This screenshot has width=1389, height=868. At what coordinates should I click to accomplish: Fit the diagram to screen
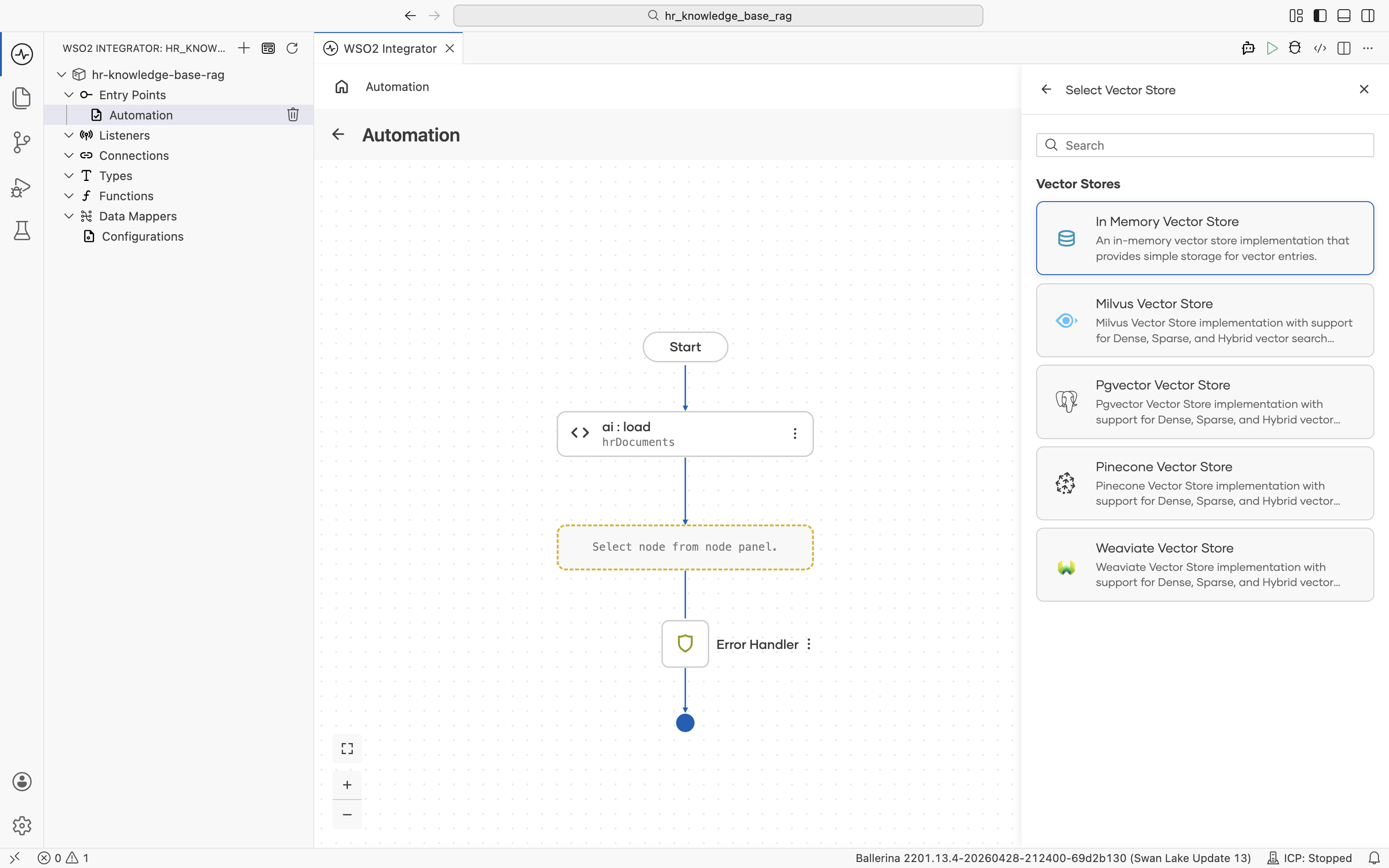(347, 749)
